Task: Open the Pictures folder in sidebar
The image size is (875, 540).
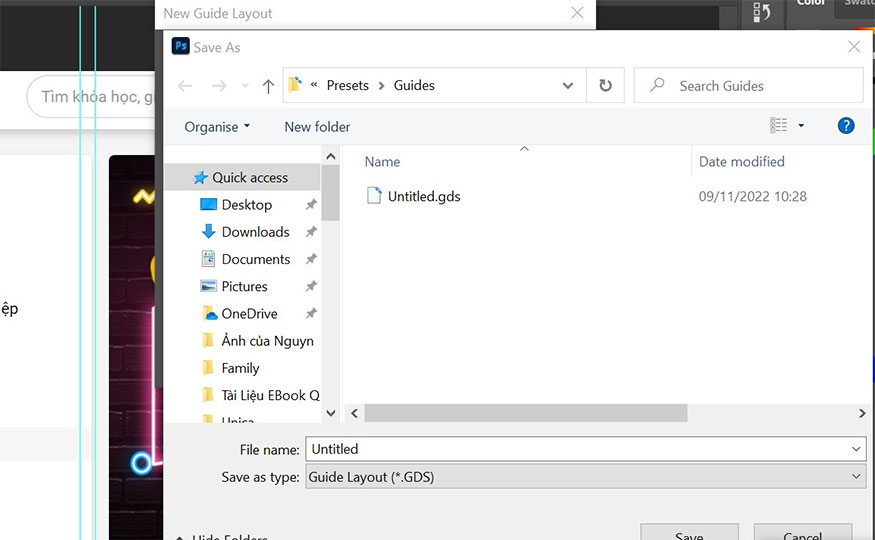Action: (244, 286)
